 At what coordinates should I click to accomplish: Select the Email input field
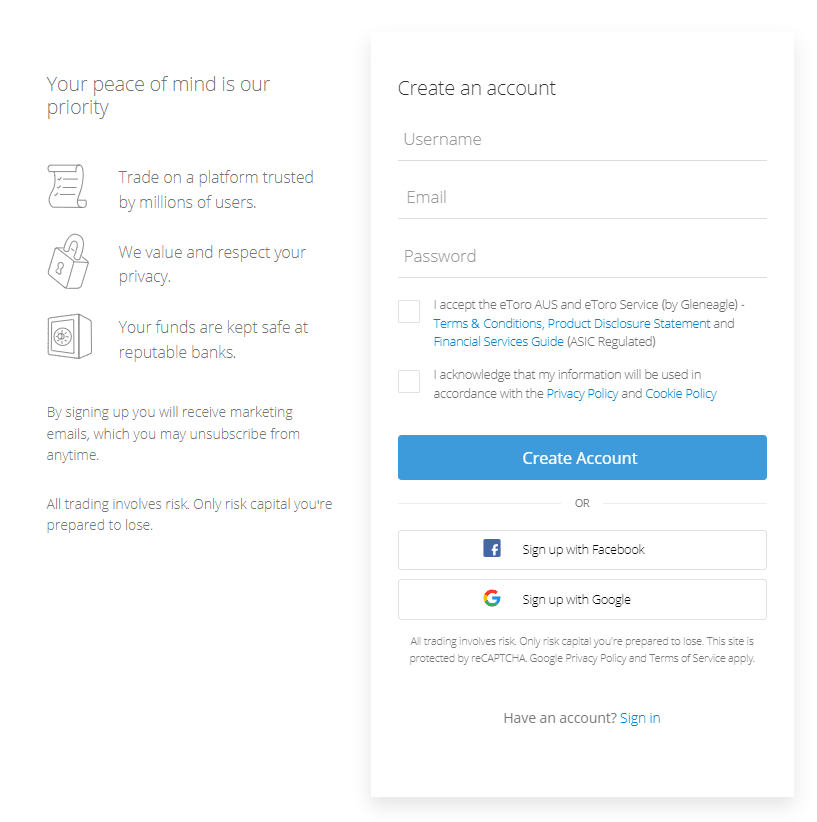pyautogui.click(x=582, y=198)
